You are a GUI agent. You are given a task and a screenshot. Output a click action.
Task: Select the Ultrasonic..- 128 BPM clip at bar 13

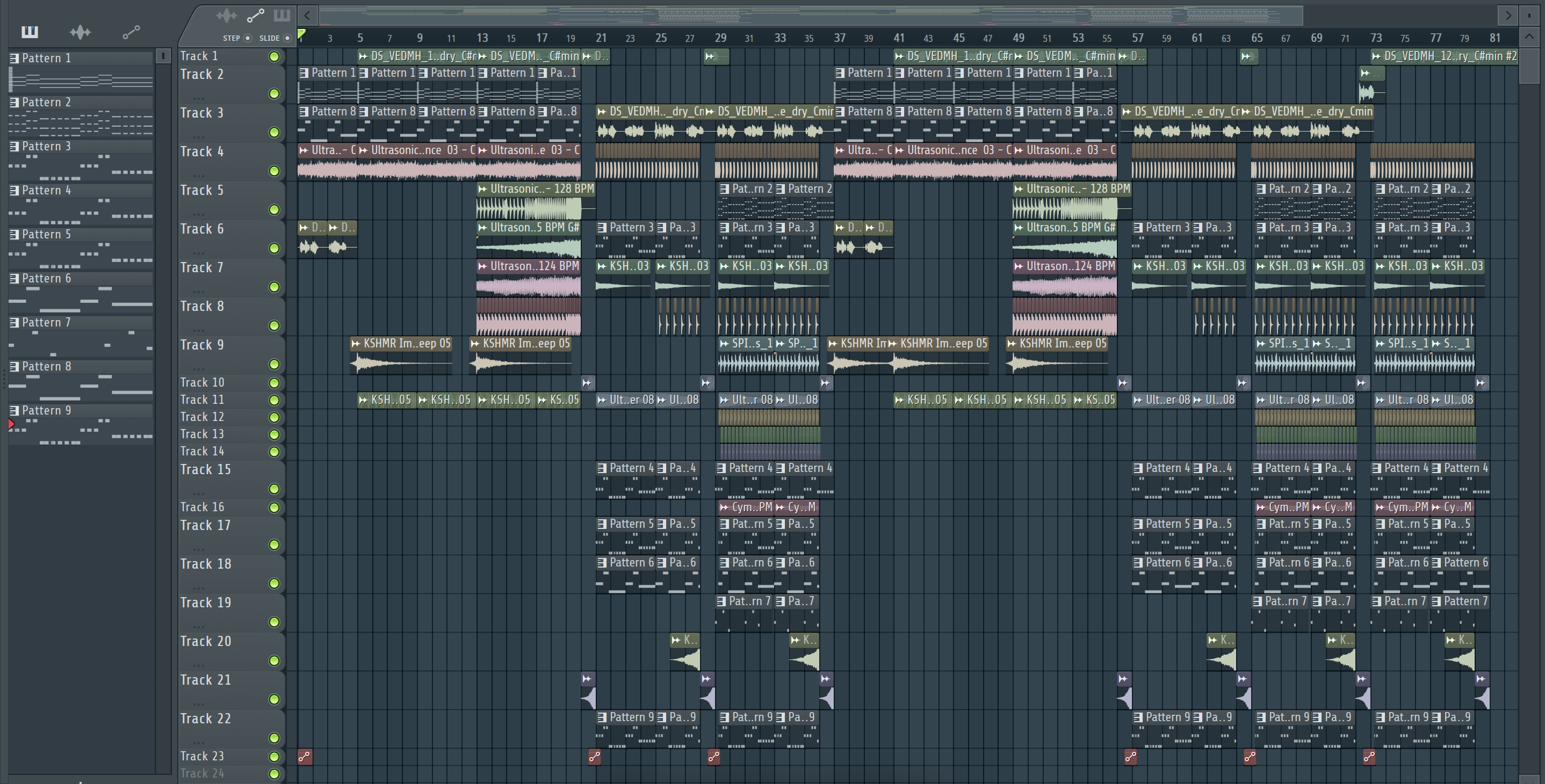pos(536,200)
